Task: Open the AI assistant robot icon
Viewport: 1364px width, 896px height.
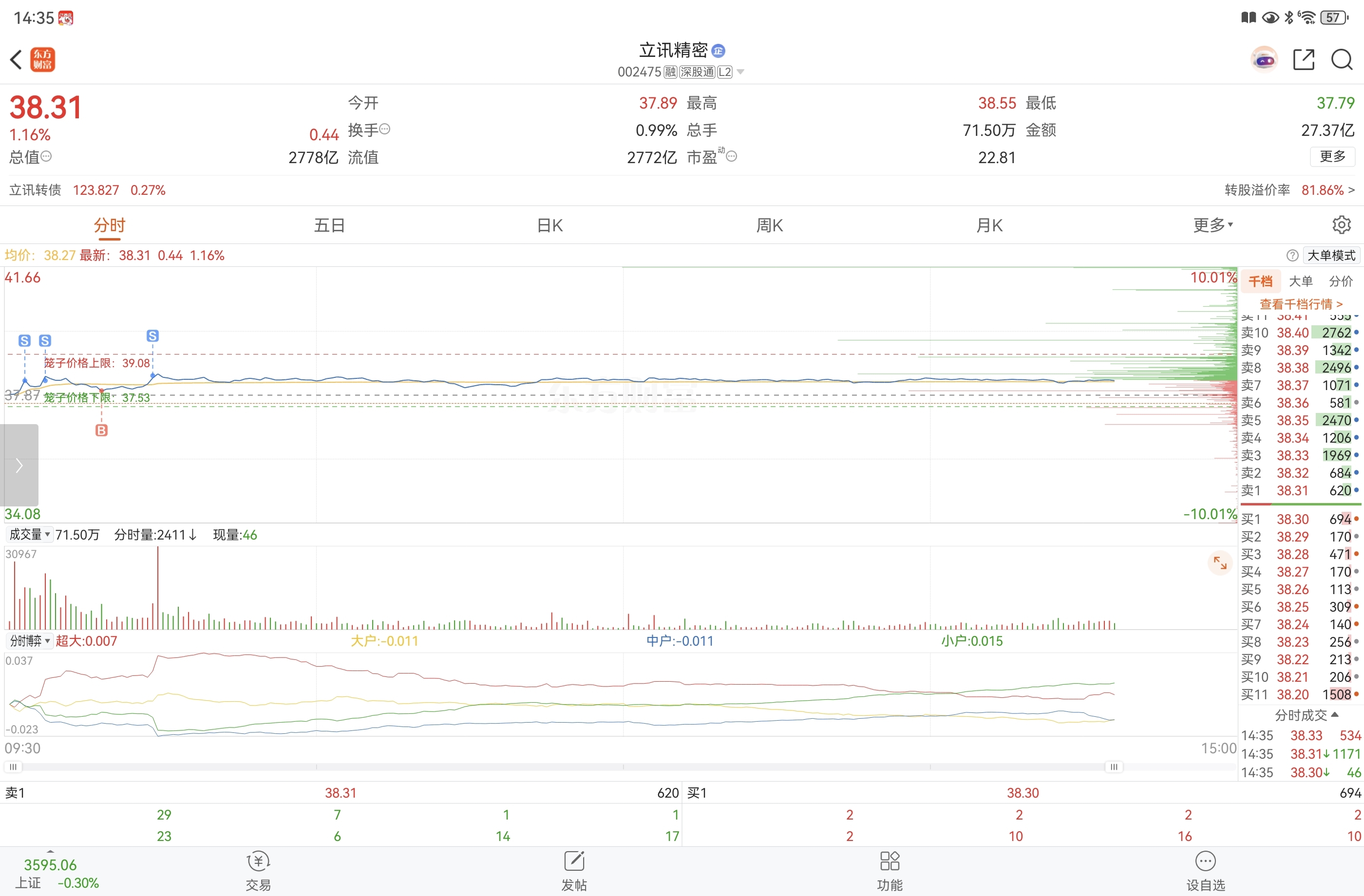Action: [1264, 59]
